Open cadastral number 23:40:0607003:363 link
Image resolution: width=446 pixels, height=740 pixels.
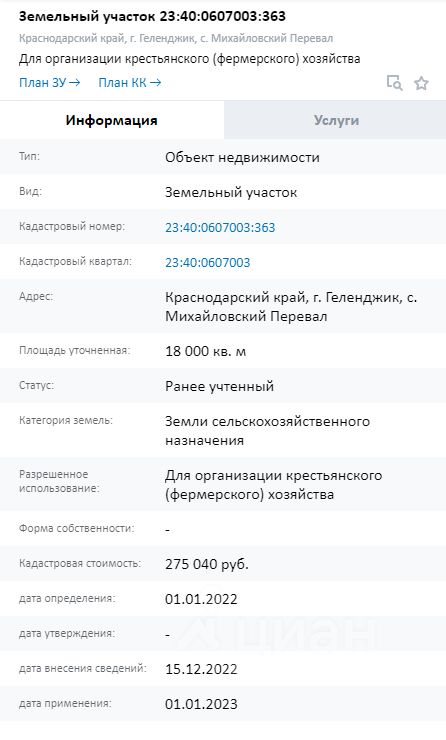pos(220,227)
